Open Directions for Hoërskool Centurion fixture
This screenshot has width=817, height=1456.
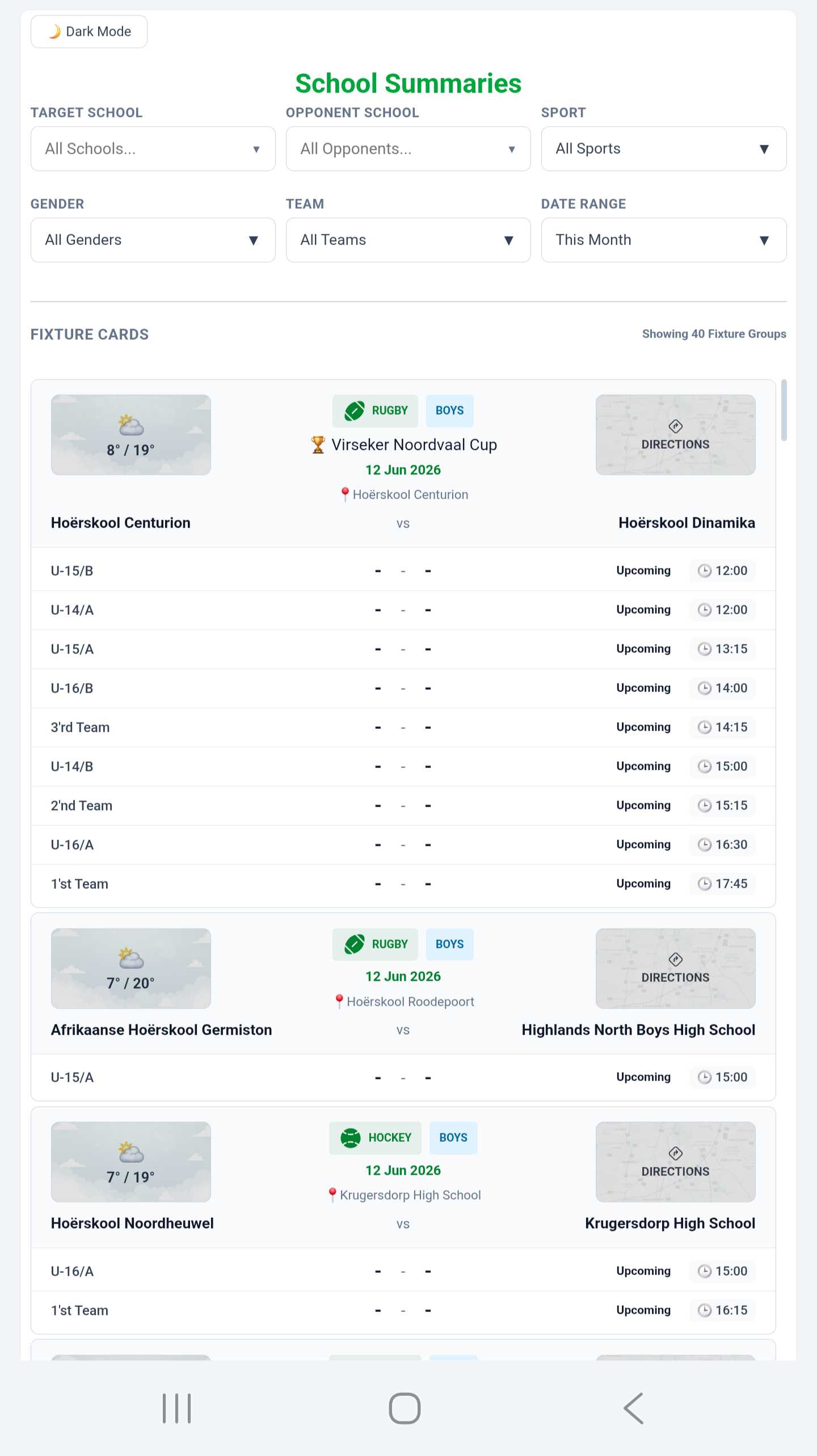675,435
